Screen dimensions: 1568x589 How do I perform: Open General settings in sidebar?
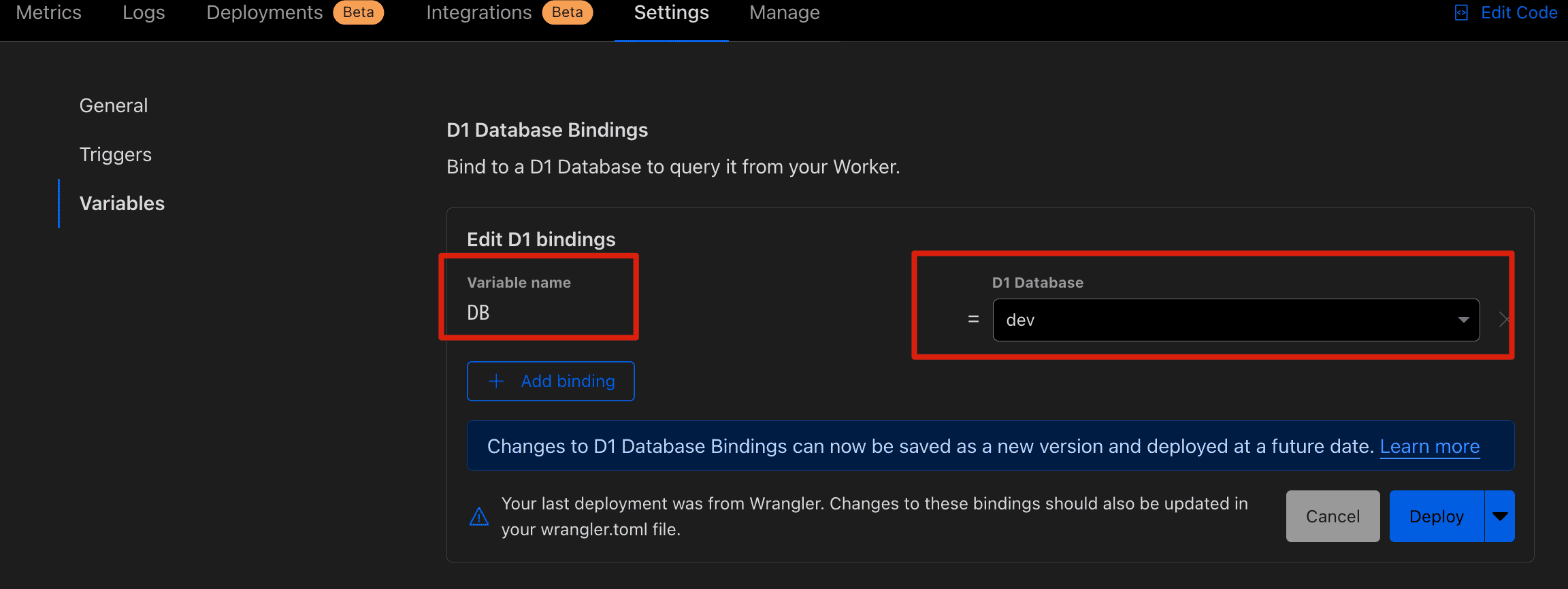(114, 105)
